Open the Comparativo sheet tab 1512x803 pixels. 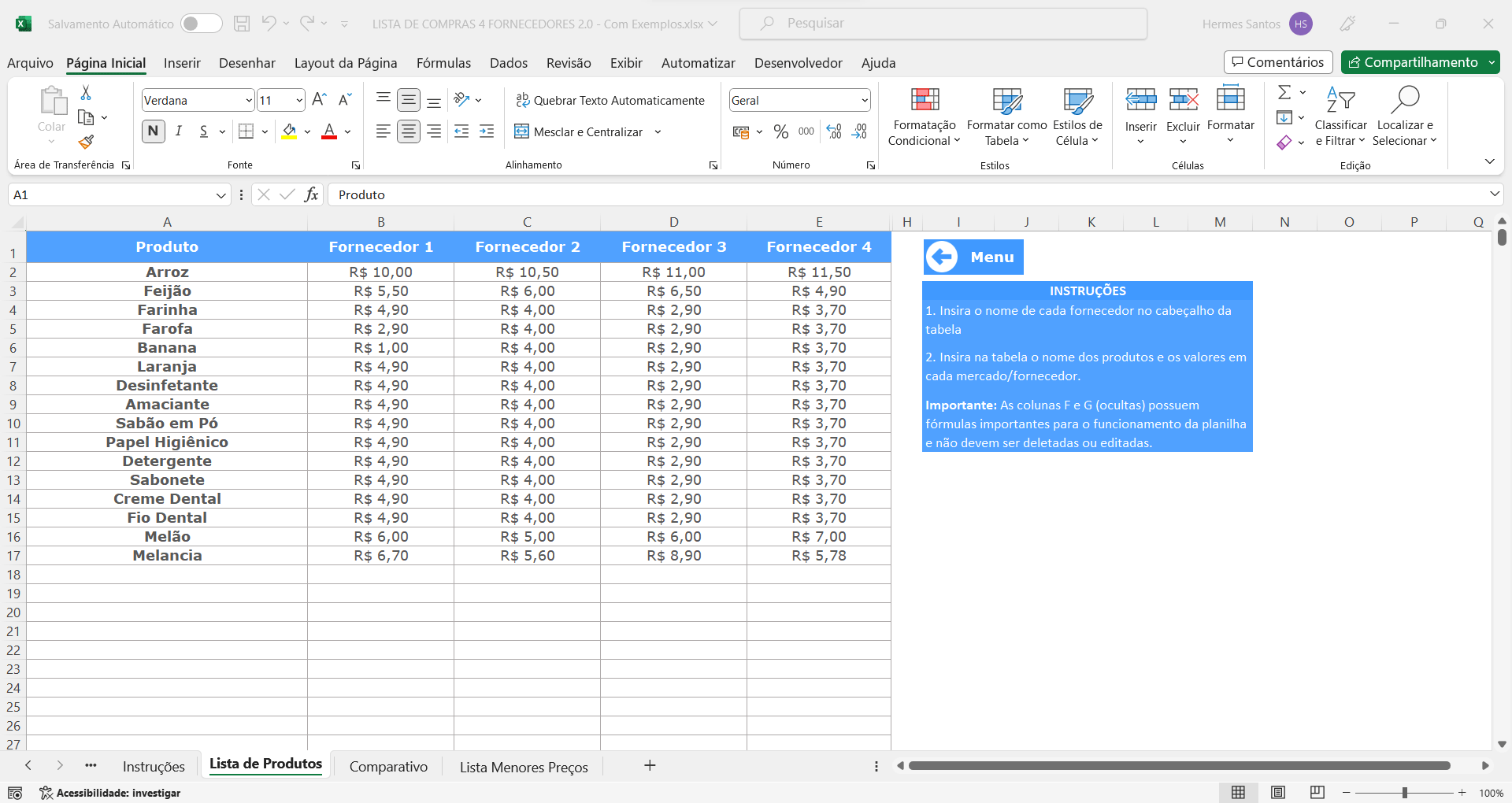pos(388,767)
